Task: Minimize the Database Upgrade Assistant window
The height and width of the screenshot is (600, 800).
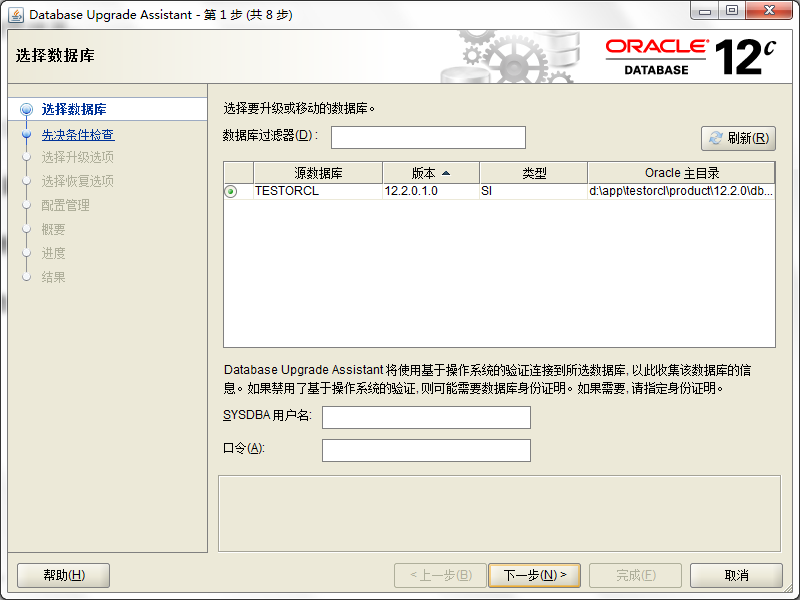Action: [705, 11]
